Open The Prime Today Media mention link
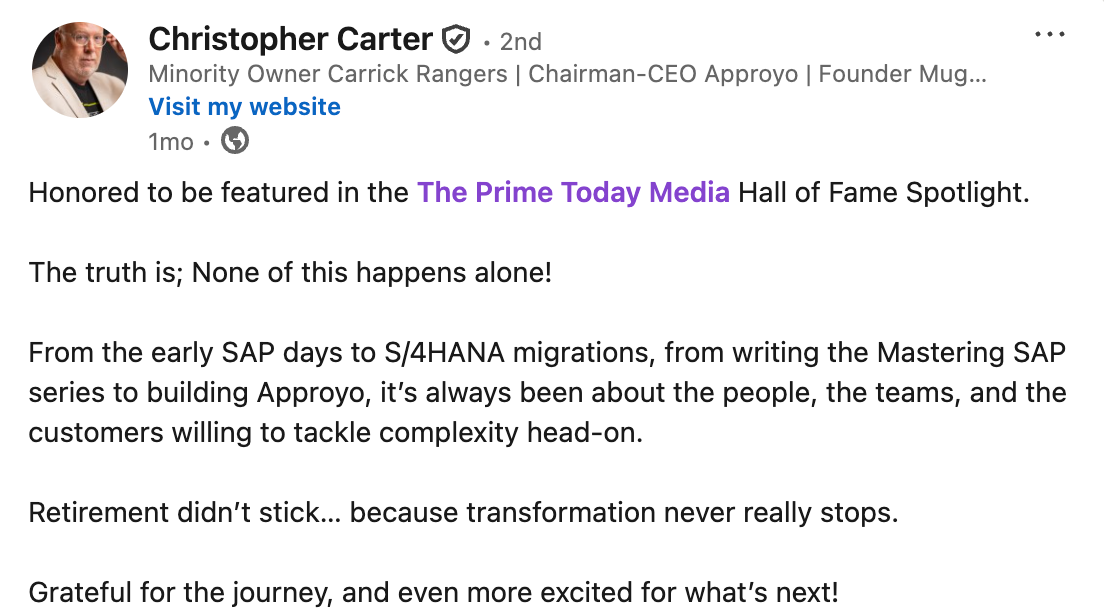The image size is (1104, 616). click(573, 192)
